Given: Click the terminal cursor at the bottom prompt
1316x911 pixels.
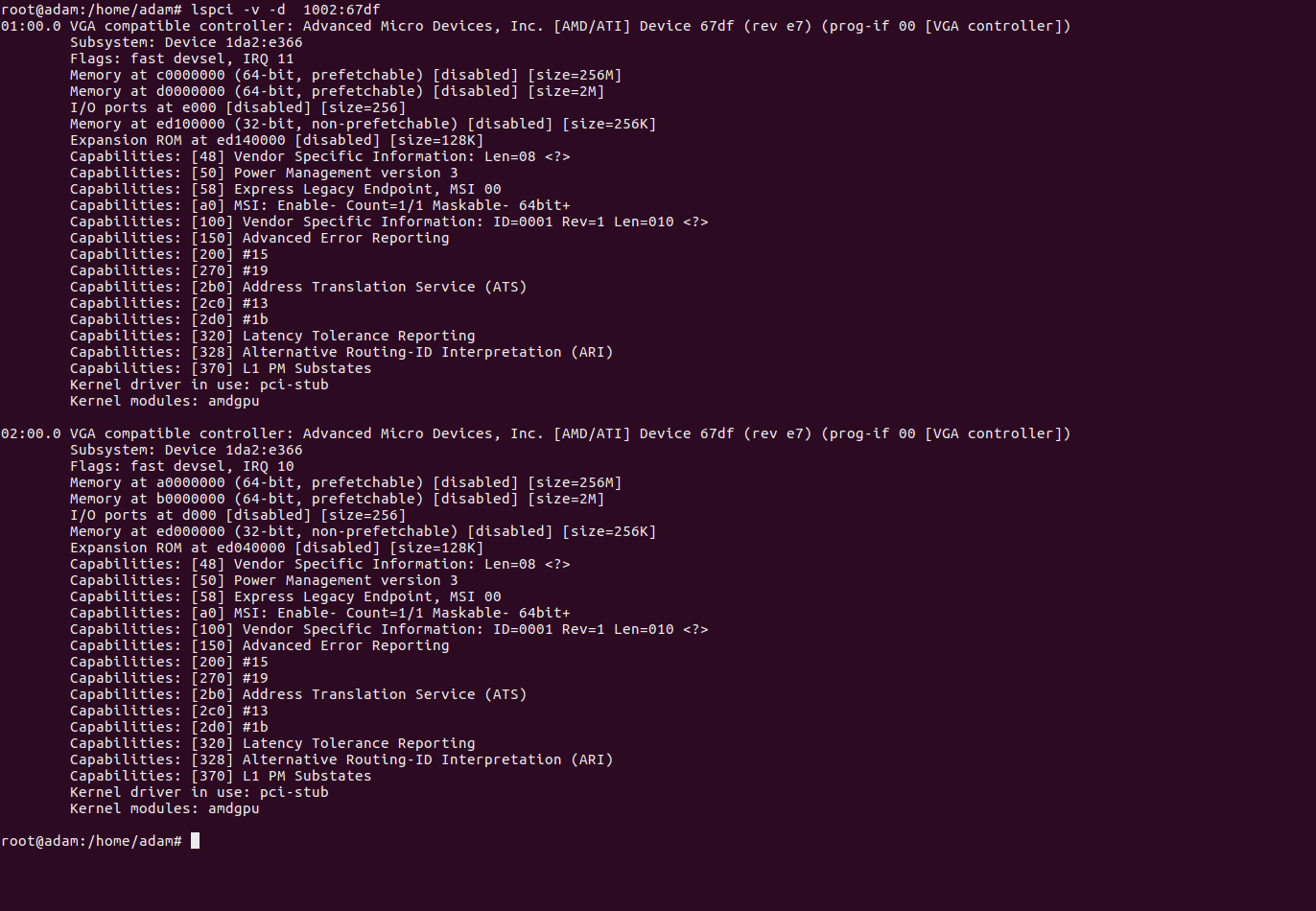Looking at the screenshot, I should (195, 841).
